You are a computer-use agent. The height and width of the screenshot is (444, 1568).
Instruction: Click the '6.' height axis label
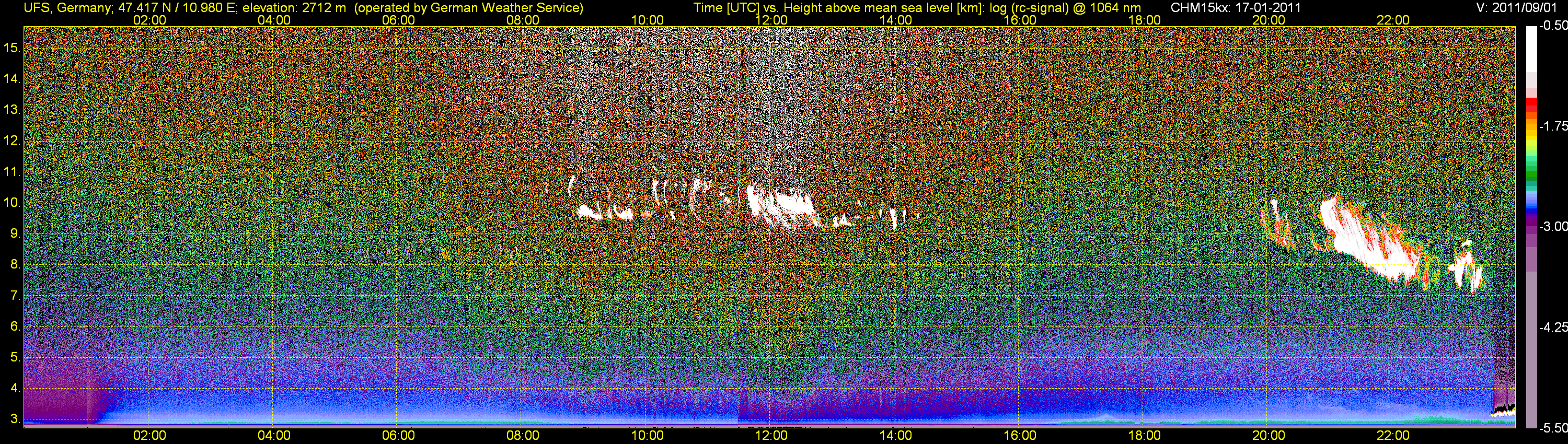[x=15, y=326]
